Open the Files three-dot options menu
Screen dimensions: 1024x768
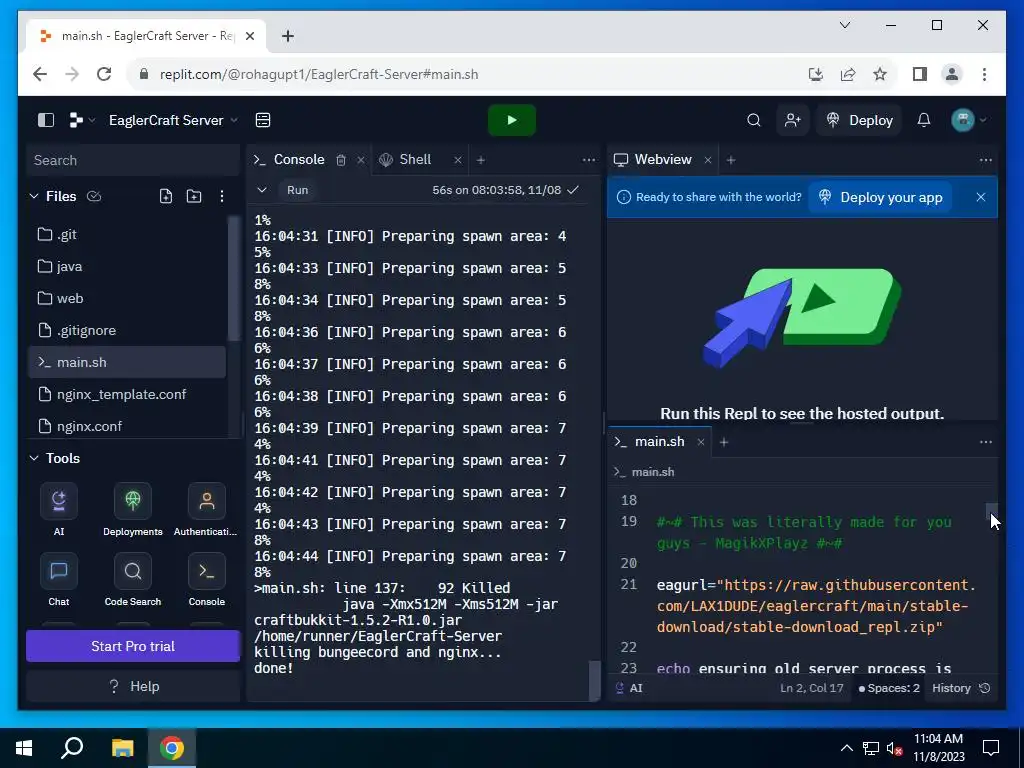222,197
